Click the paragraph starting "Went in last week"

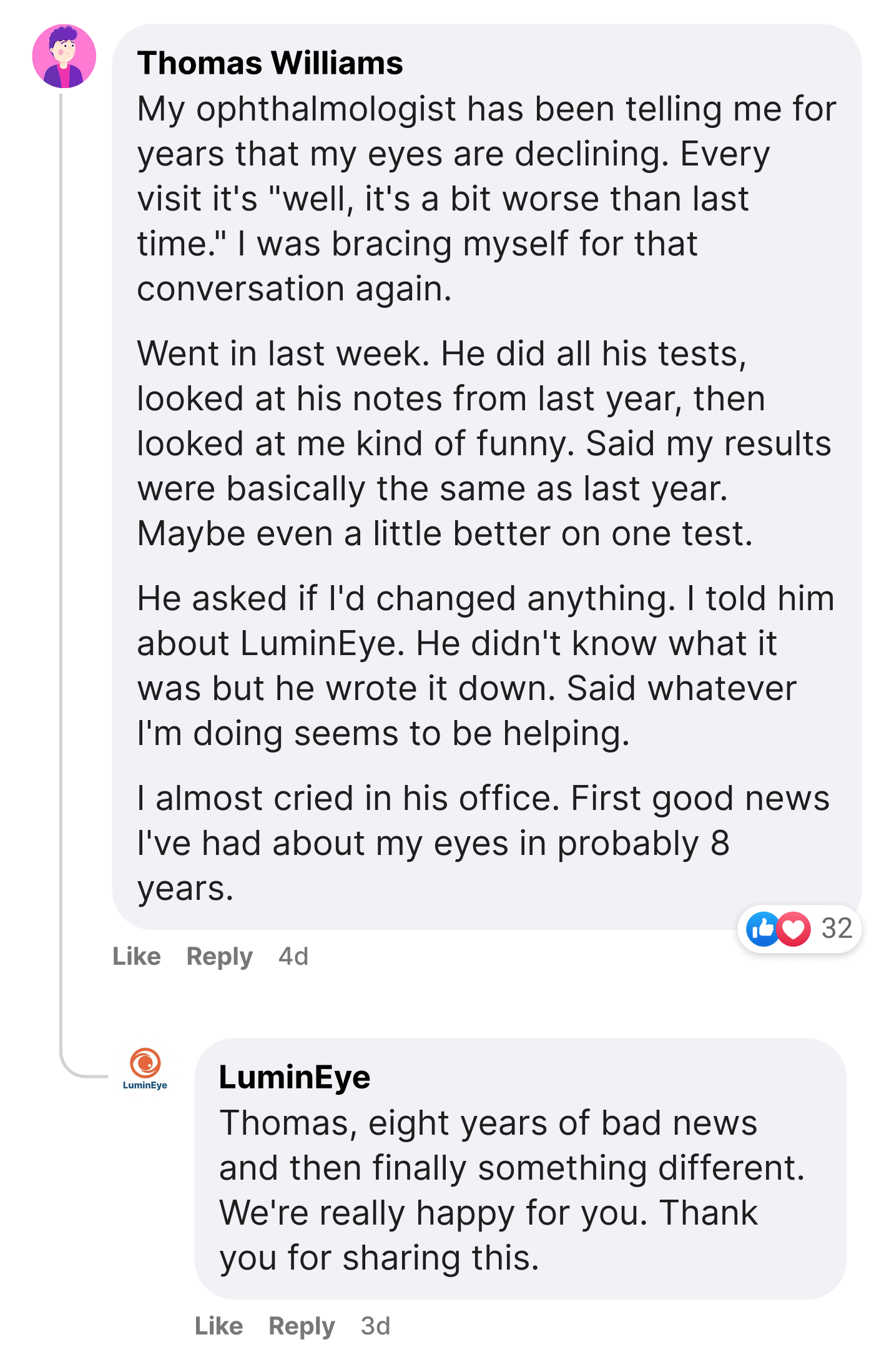pyautogui.click(x=437, y=443)
